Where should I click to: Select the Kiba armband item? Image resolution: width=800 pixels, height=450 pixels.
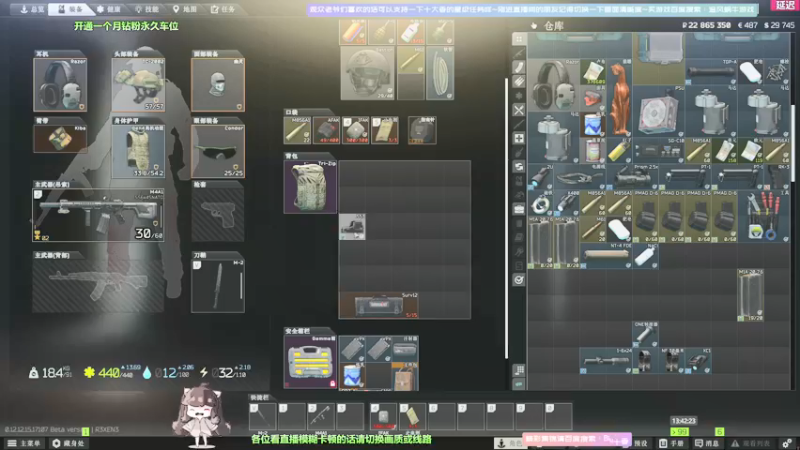click(60, 138)
